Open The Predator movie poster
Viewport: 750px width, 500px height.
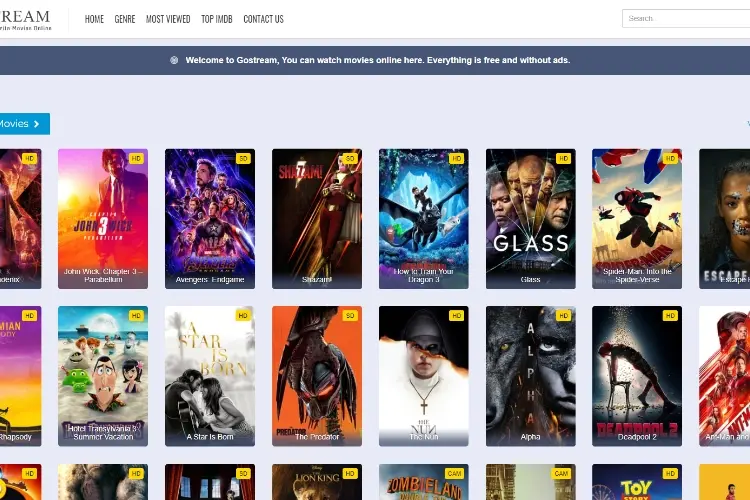[x=317, y=376]
